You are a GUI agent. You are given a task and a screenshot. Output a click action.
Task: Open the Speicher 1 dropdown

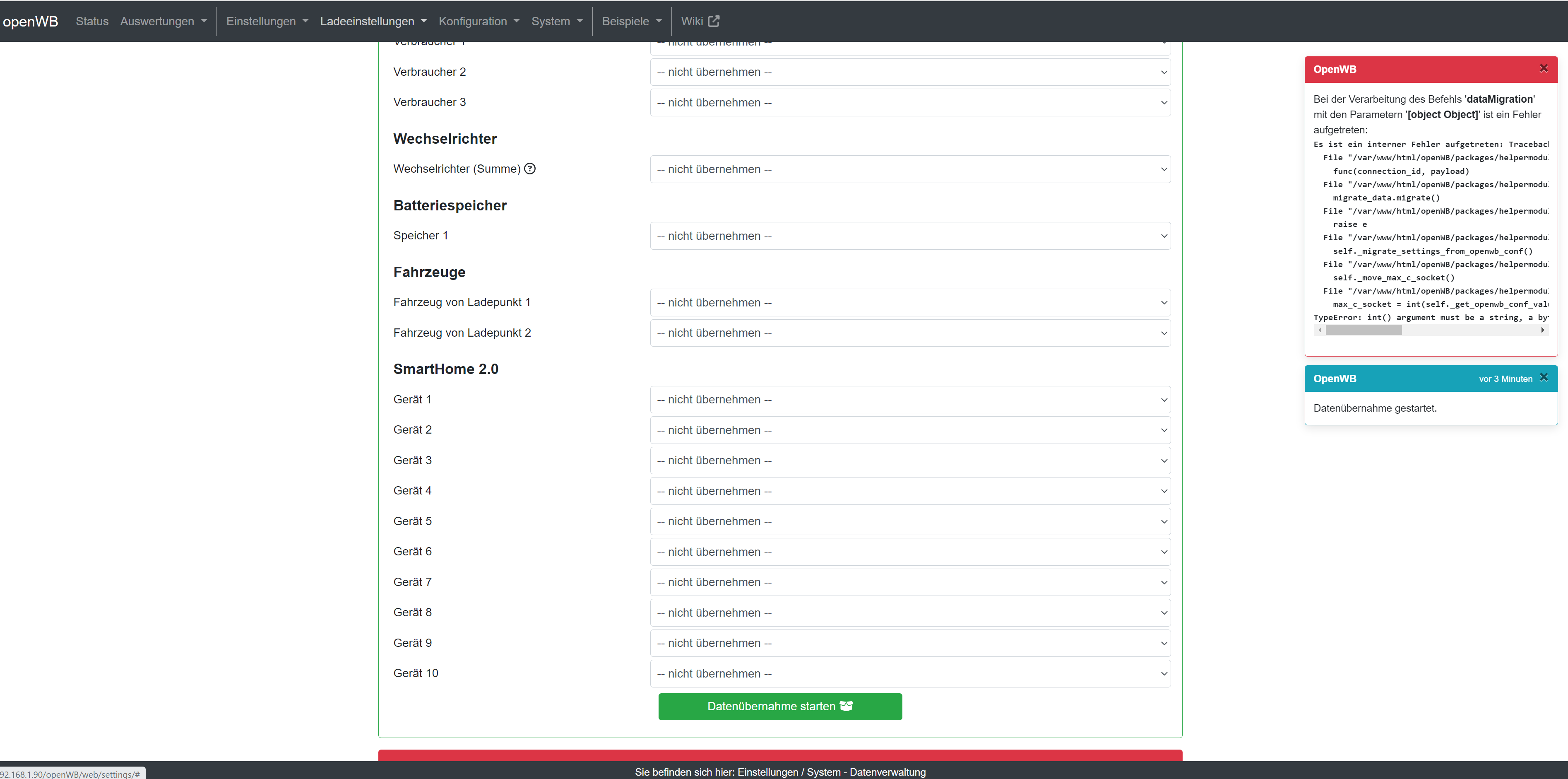910,236
